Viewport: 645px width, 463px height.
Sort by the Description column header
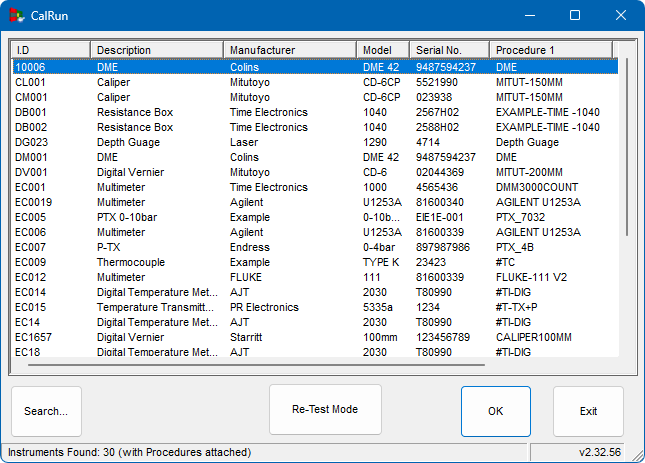point(157,50)
